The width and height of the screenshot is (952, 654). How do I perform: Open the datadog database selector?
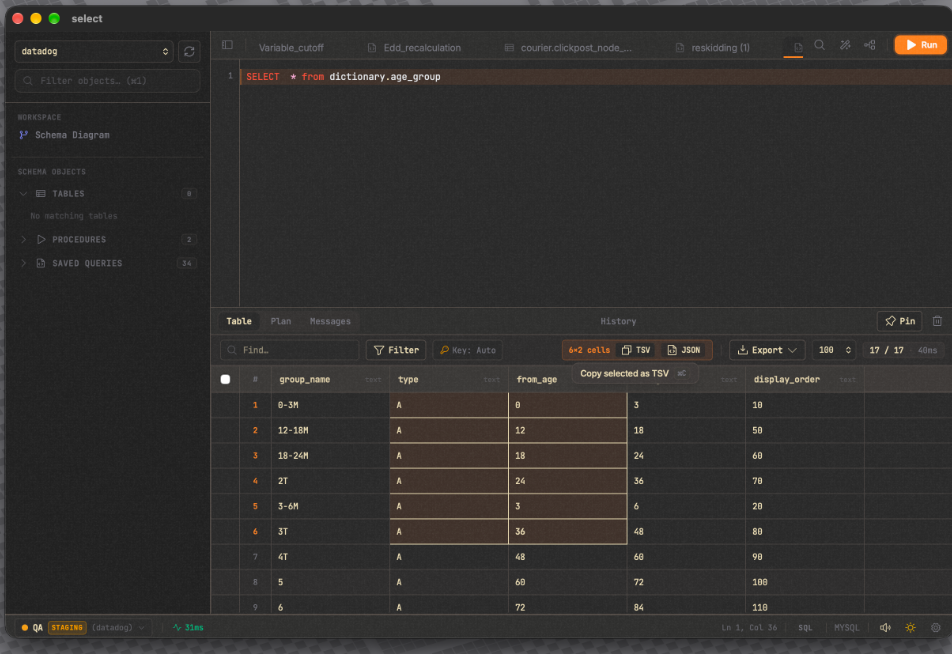[x=94, y=52]
